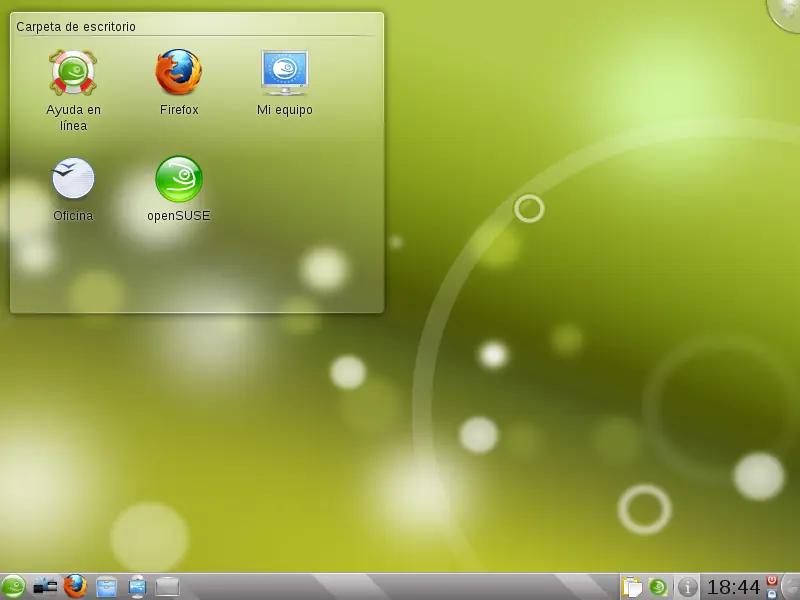Click the openSUSE label text
The height and width of the screenshot is (600, 800).
tap(179, 216)
